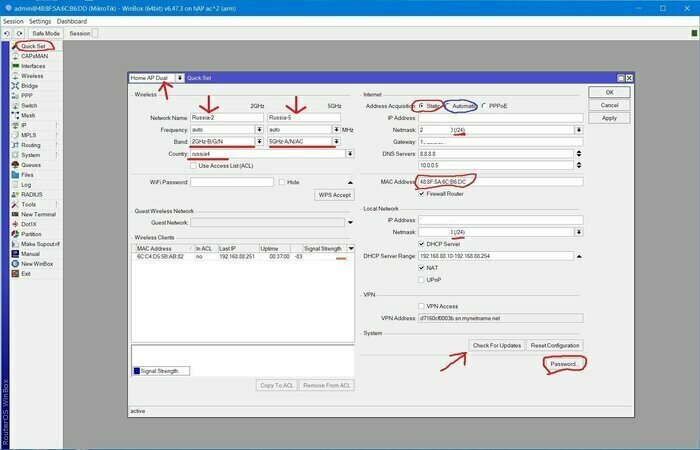This screenshot has height=450, width=700.
Task: Toggle the NAT checkbox
Action: 421,268
